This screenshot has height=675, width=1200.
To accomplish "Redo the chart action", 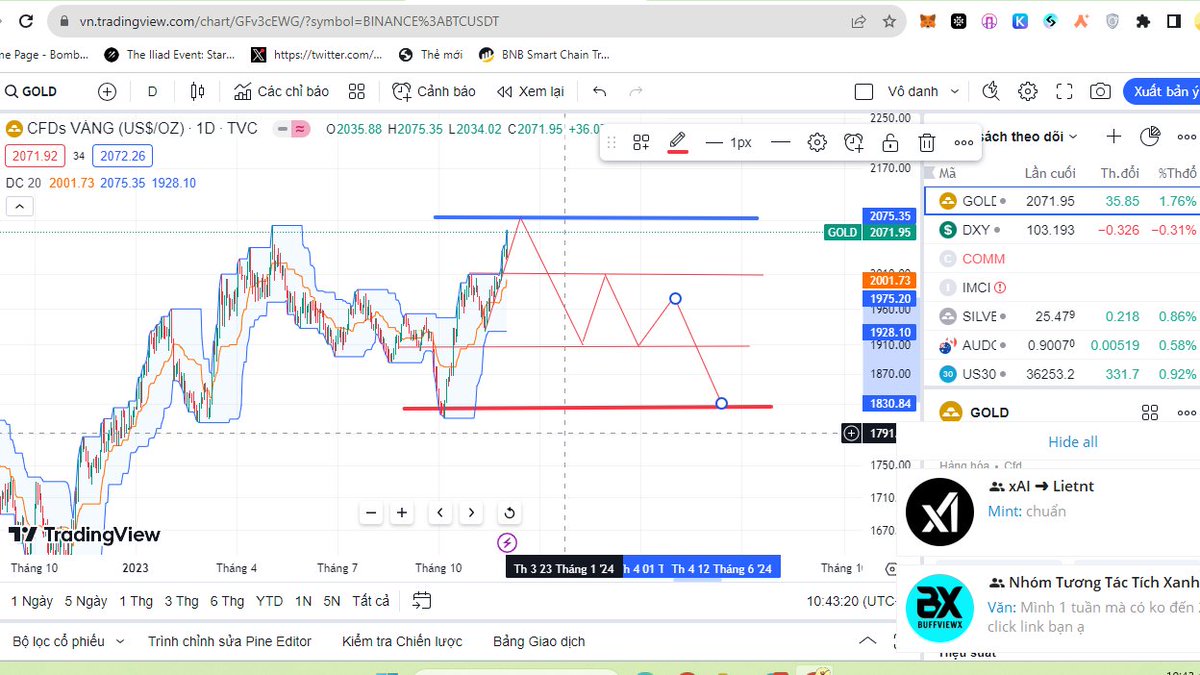I will click(x=635, y=91).
